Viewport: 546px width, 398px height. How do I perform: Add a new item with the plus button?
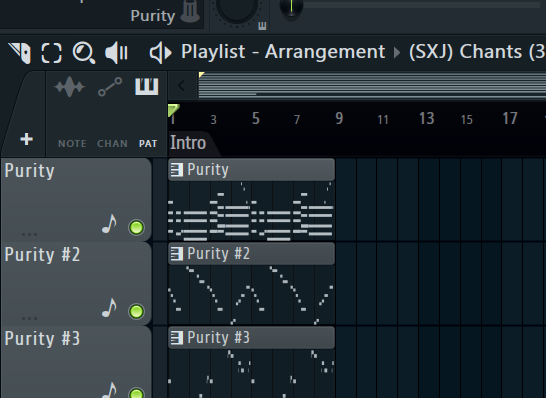[x=26, y=139]
